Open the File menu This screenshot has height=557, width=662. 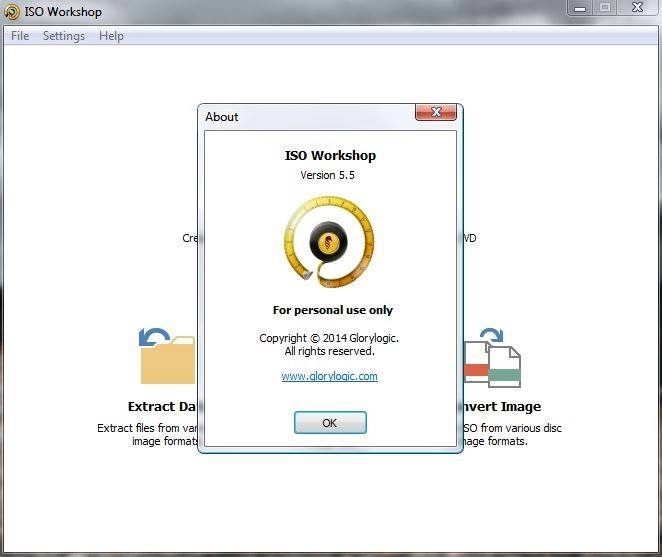[x=20, y=36]
